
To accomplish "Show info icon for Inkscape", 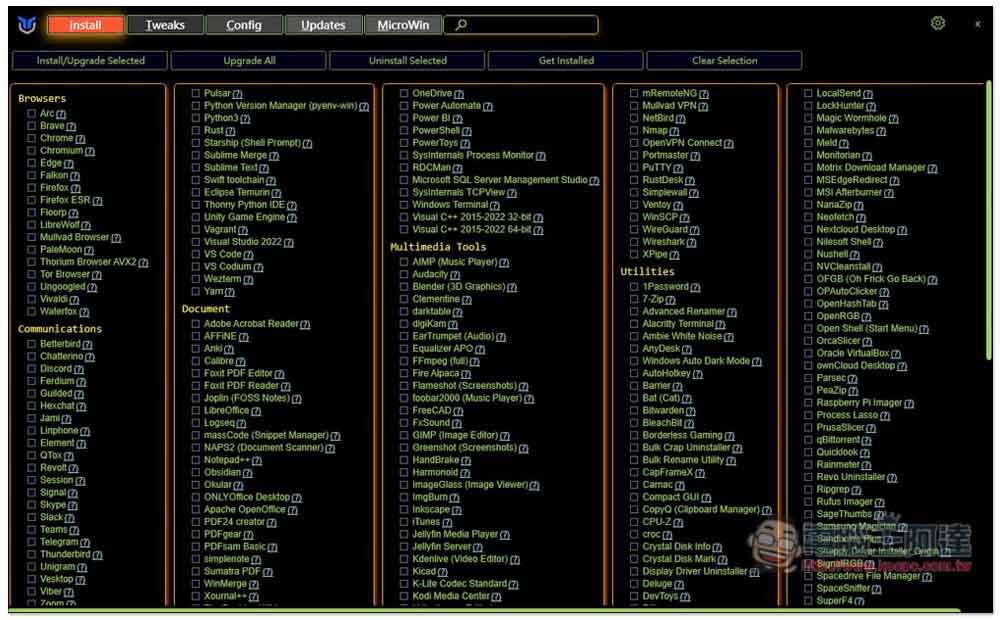I will tap(457, 510).
